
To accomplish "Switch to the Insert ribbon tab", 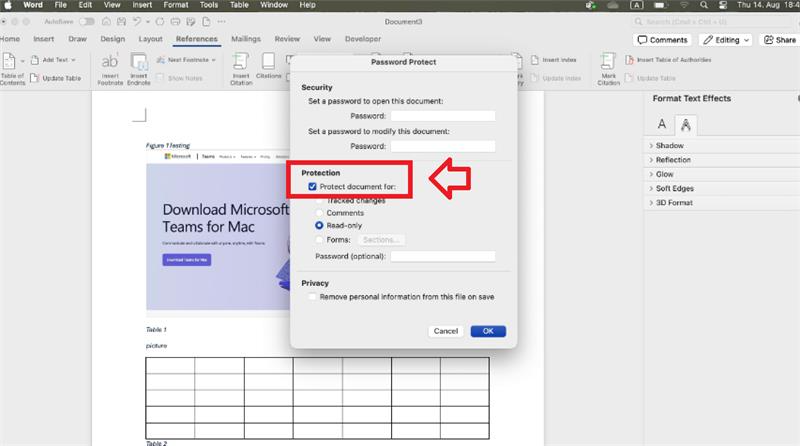I will (x=43, y=39).
